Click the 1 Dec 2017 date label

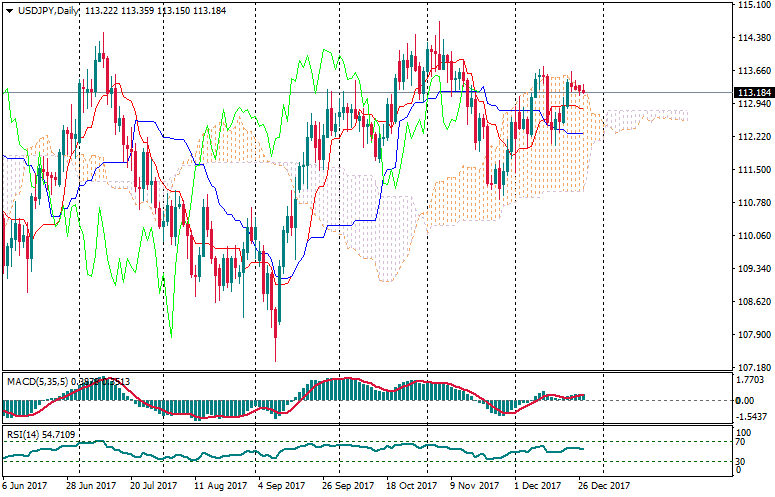539,486
